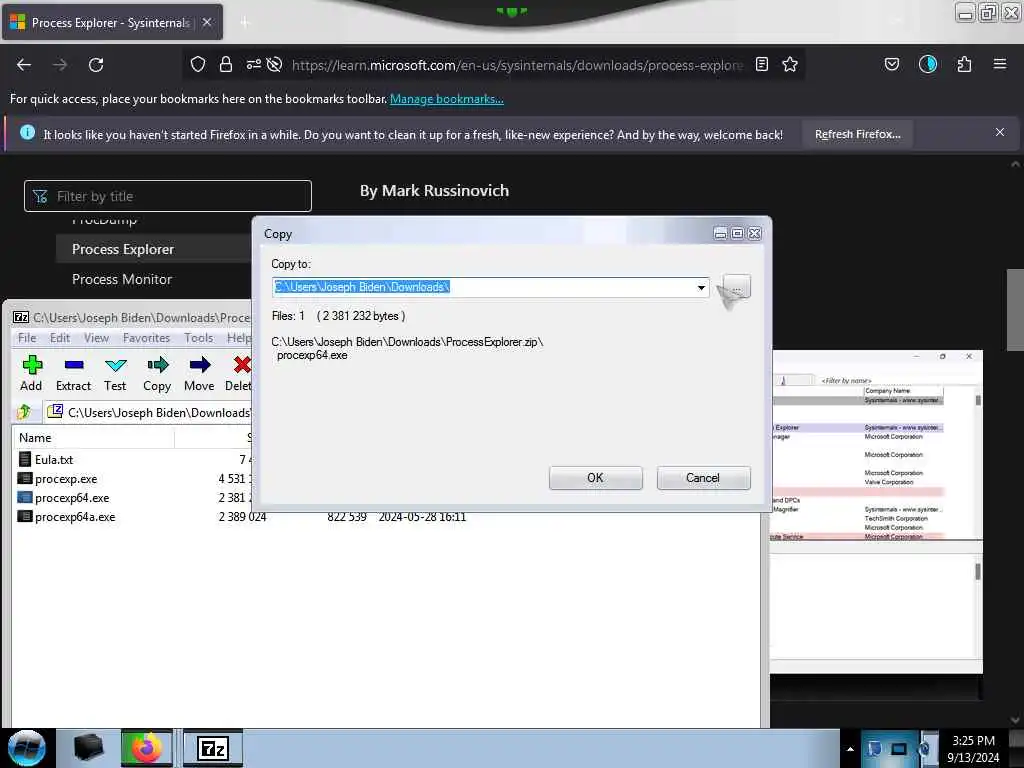Viewport: 1024px width, 768px height.
Task: Bookmark this page with the star icon
Action: (x=790, y=64)
